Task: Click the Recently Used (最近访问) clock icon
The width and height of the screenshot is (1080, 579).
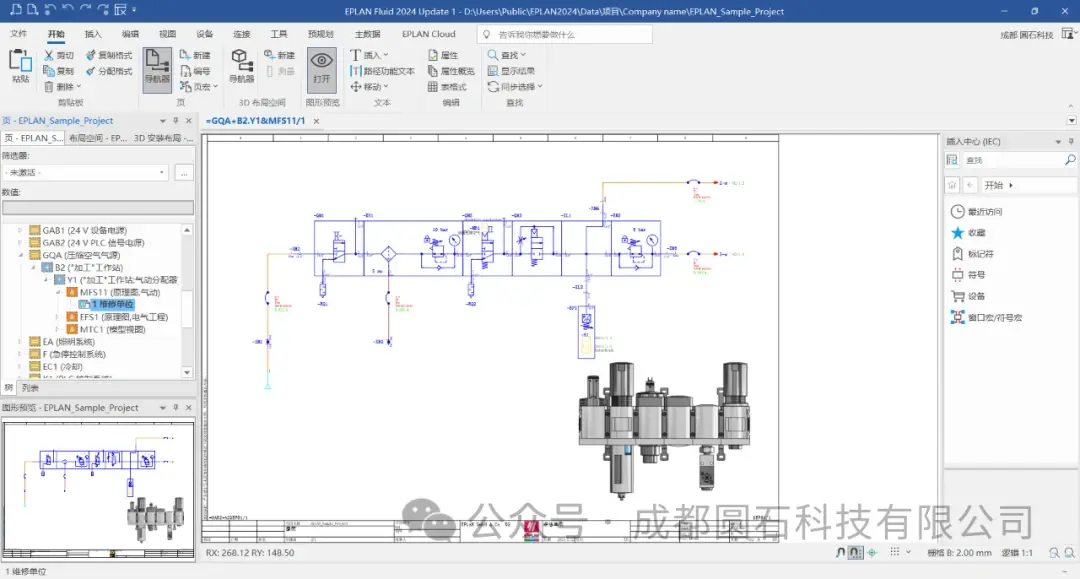Action: click(x=957, y=211)
